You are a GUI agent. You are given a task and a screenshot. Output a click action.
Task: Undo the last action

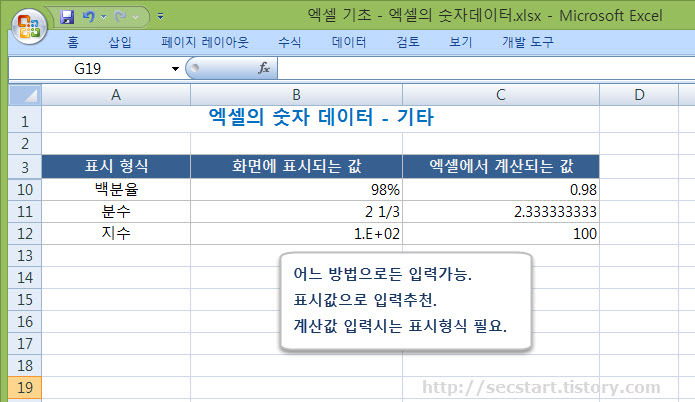point(89,17)
